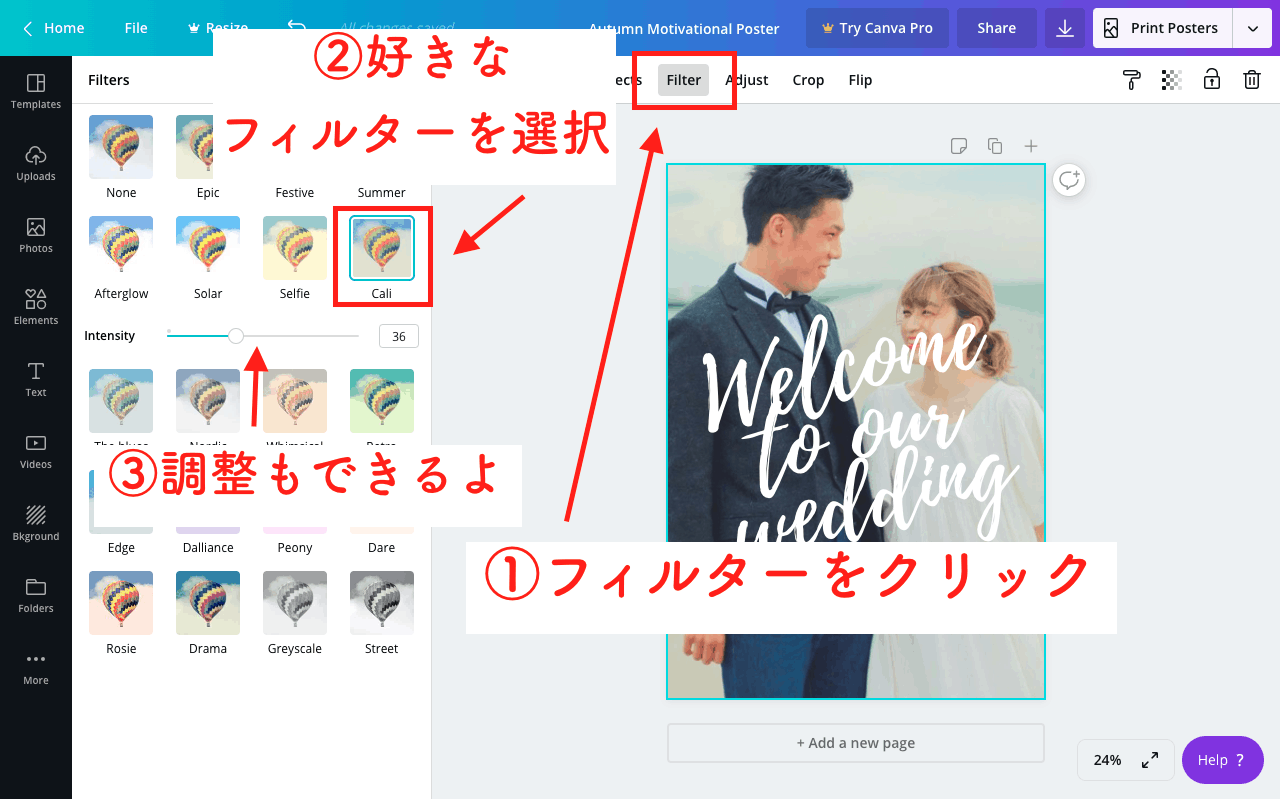Switch to the Crop tab

808,80
